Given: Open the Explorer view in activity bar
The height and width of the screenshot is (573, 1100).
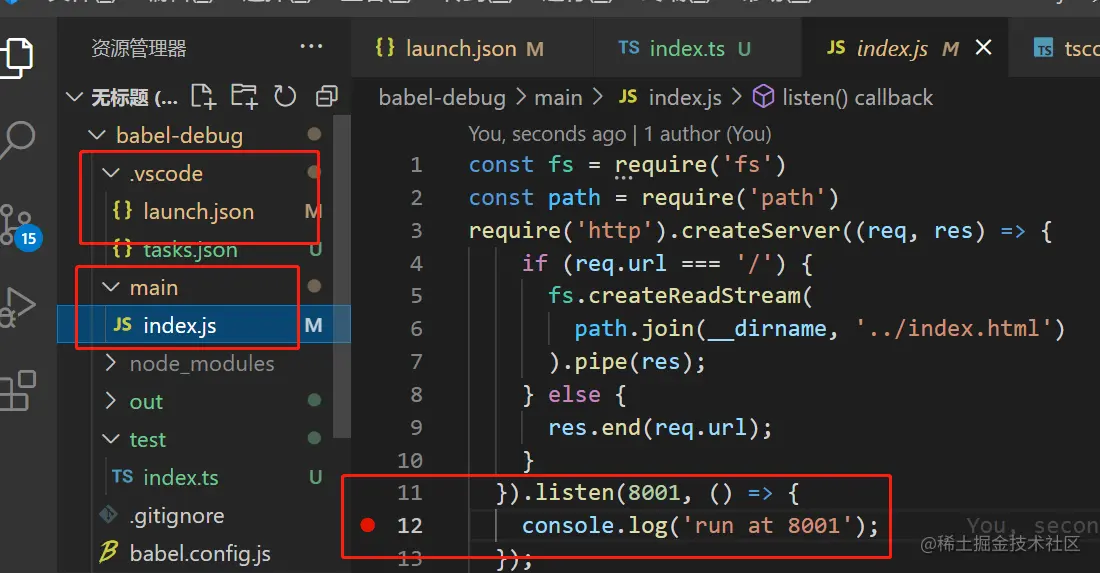Looking at the screenshot, I should click(x=17, y=58).
